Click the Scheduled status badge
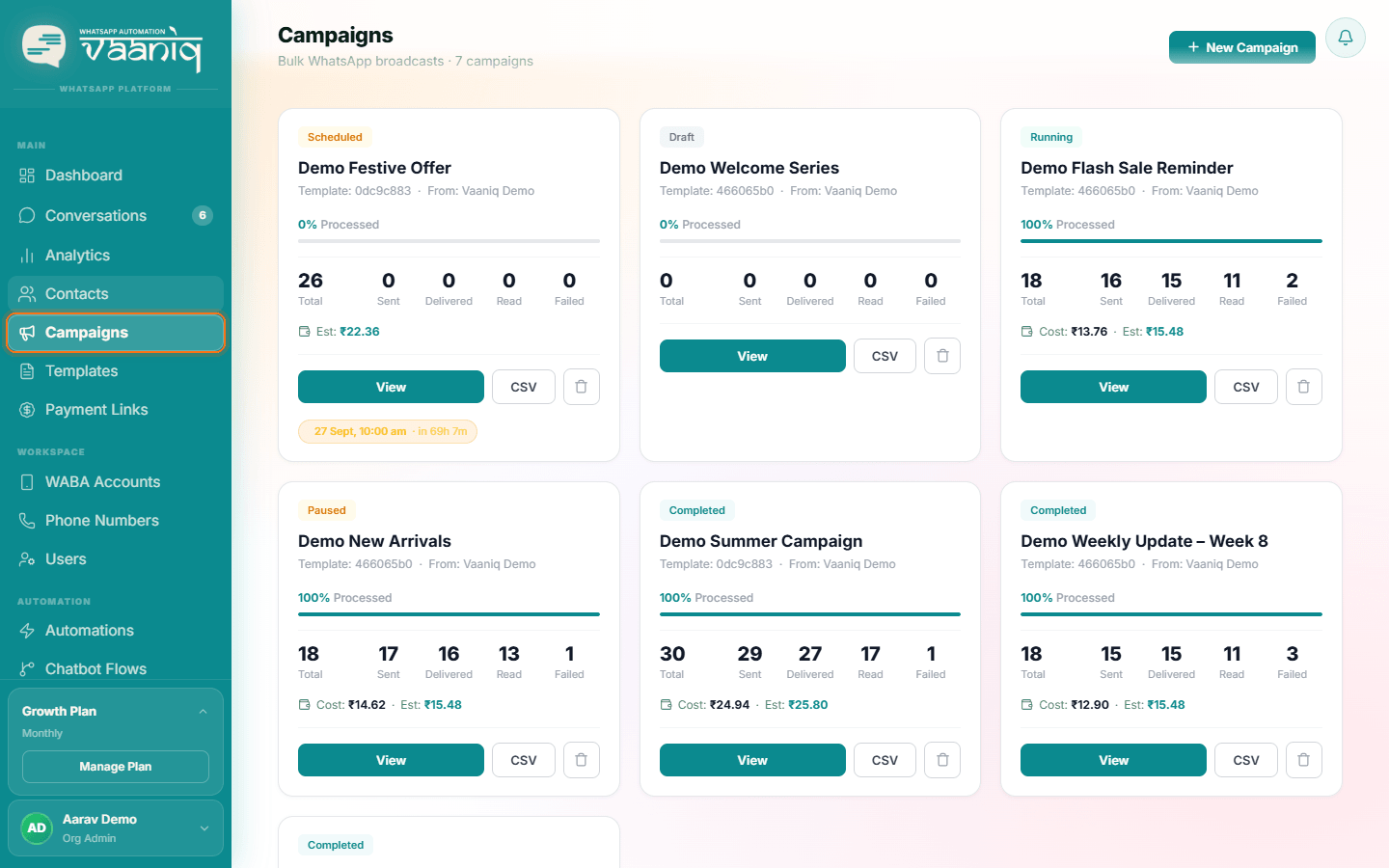 [x=335, y=137]
